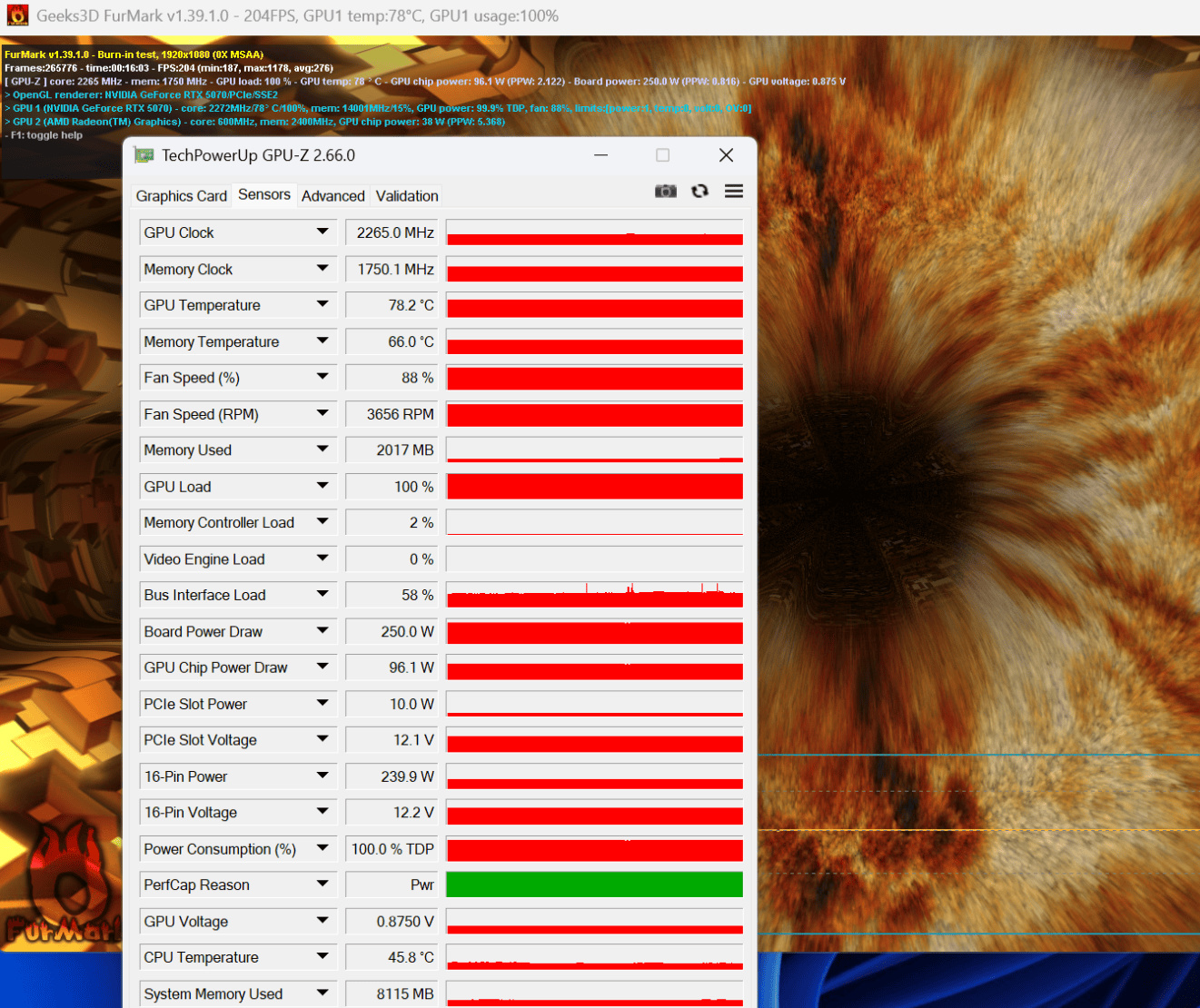Image resolution: width=1200 pixels, height=1008 pixels.
Task: Click the GPU Temperature history graph
Action: 595,305
